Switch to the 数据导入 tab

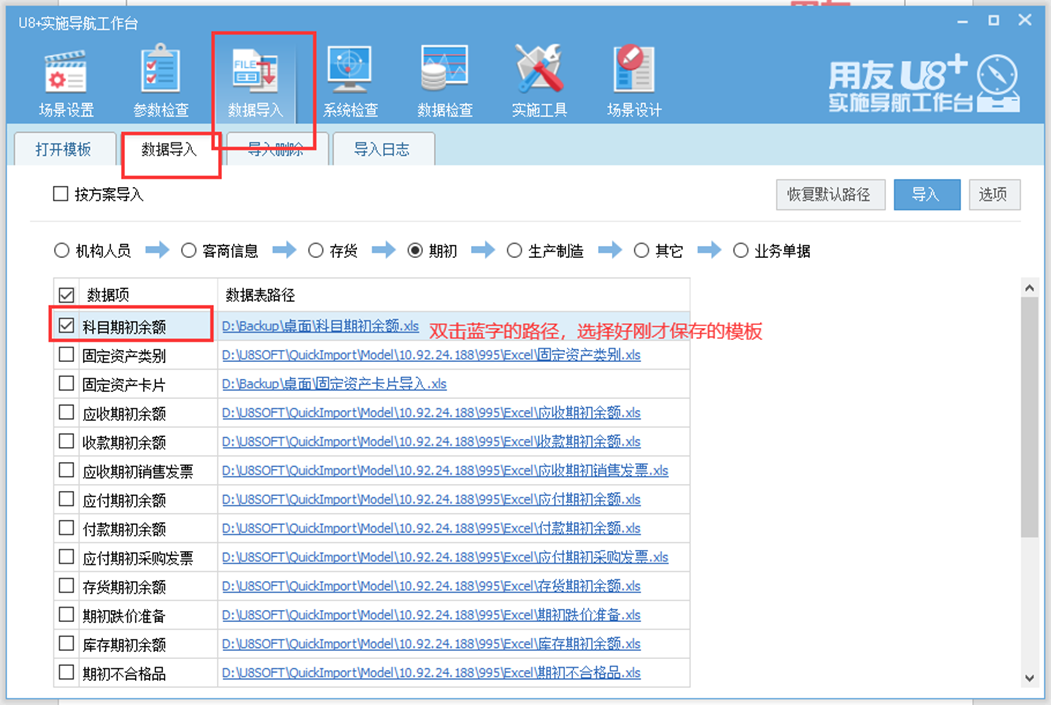point(169,149)
